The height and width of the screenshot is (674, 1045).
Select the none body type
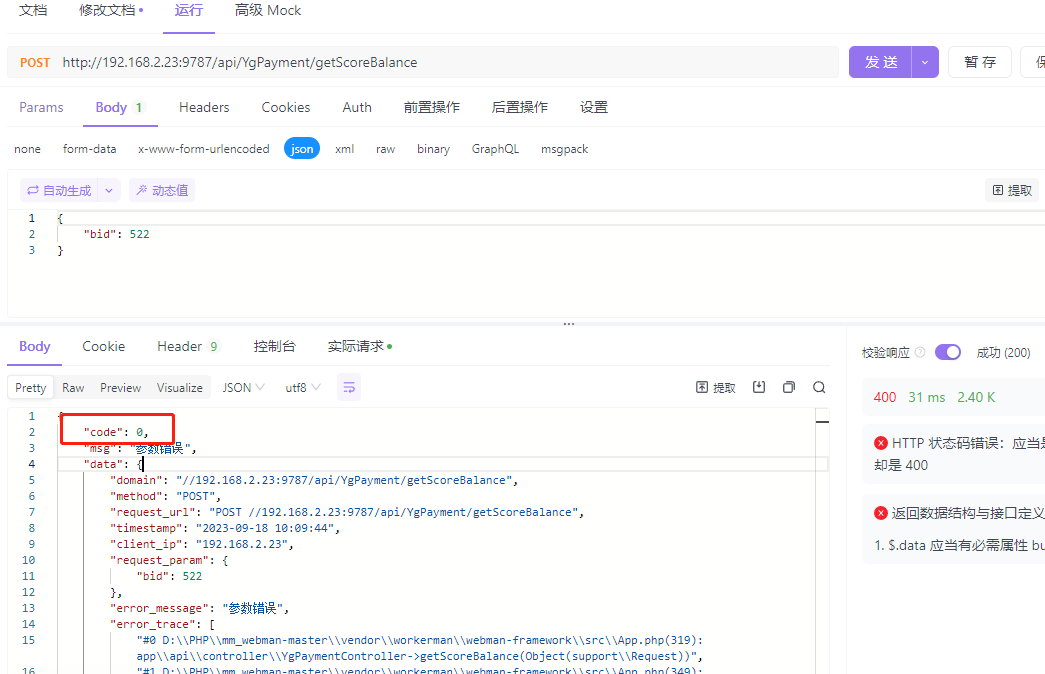pos(27,149)
